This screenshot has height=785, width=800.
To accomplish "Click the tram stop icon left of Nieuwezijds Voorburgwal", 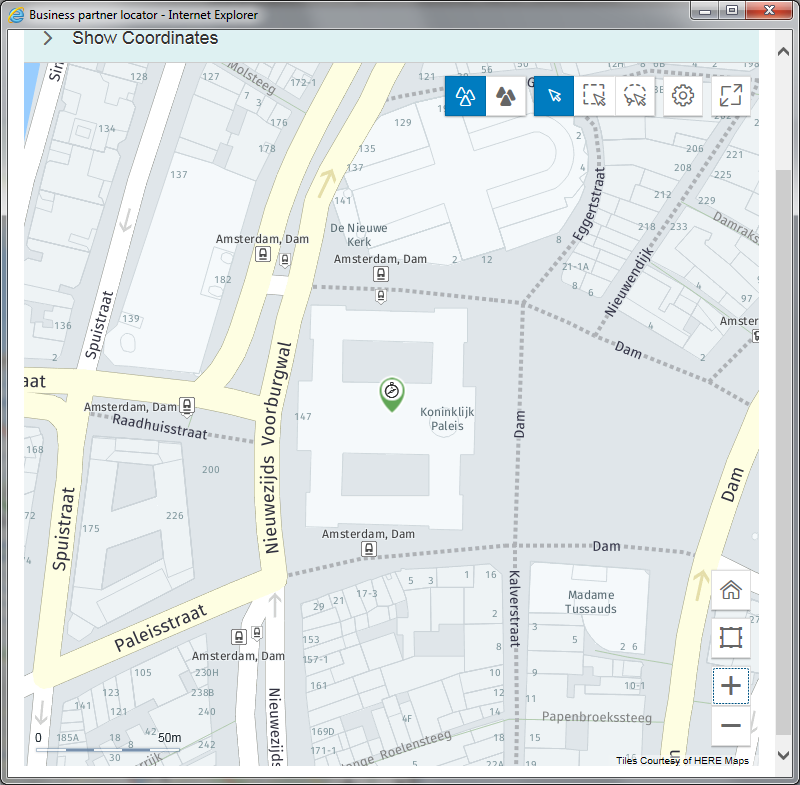I will pyautogui.click(x=263, y=254).
